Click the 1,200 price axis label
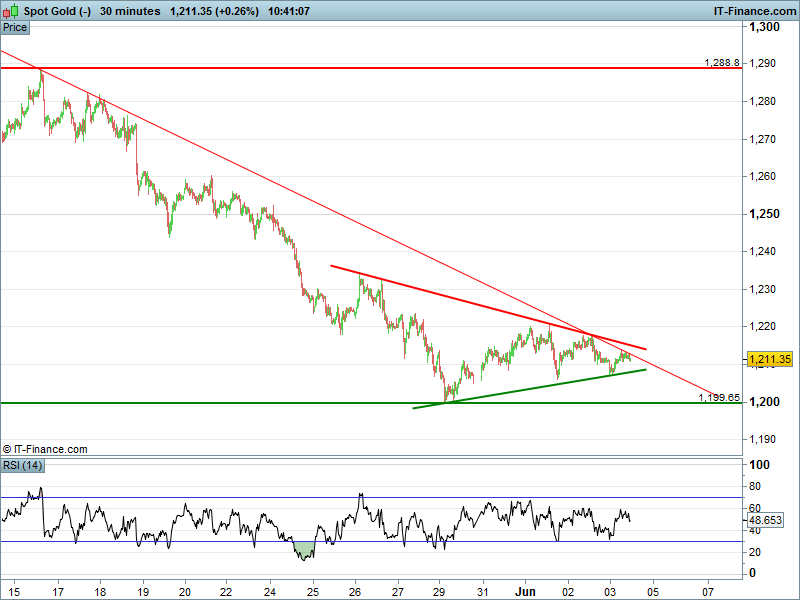This screenshot has height=600, width=800. (764, 402)
